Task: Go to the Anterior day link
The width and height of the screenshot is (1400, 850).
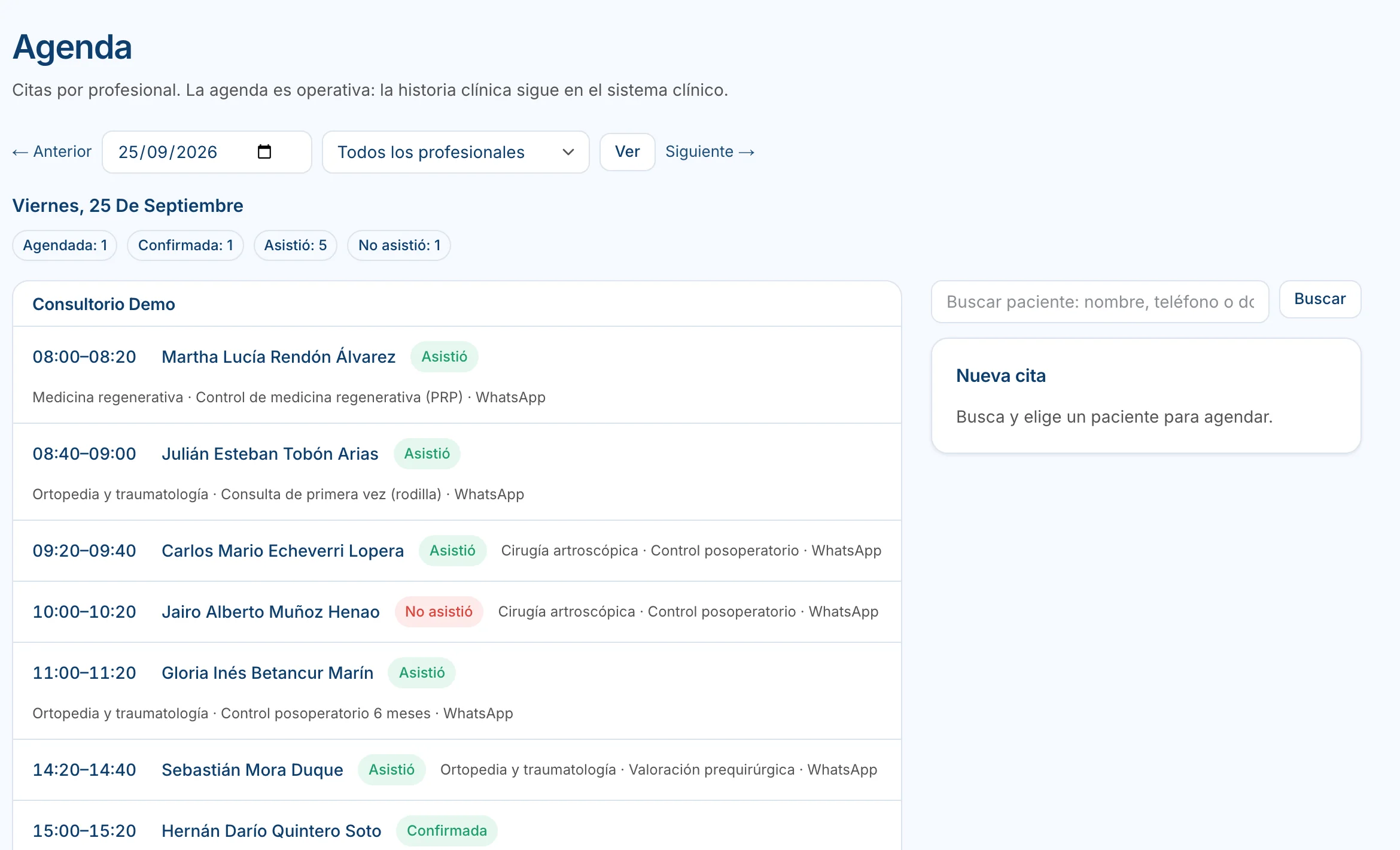Action: (x=52, y=152)
